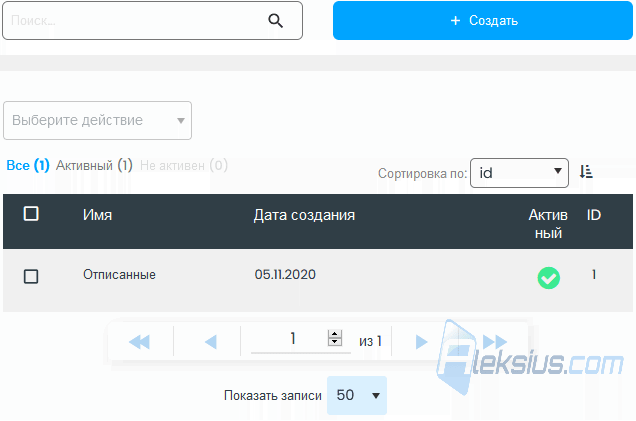Select the Не активен (0) filter tab
The image size is (636, 421).
tap(184, 165)
